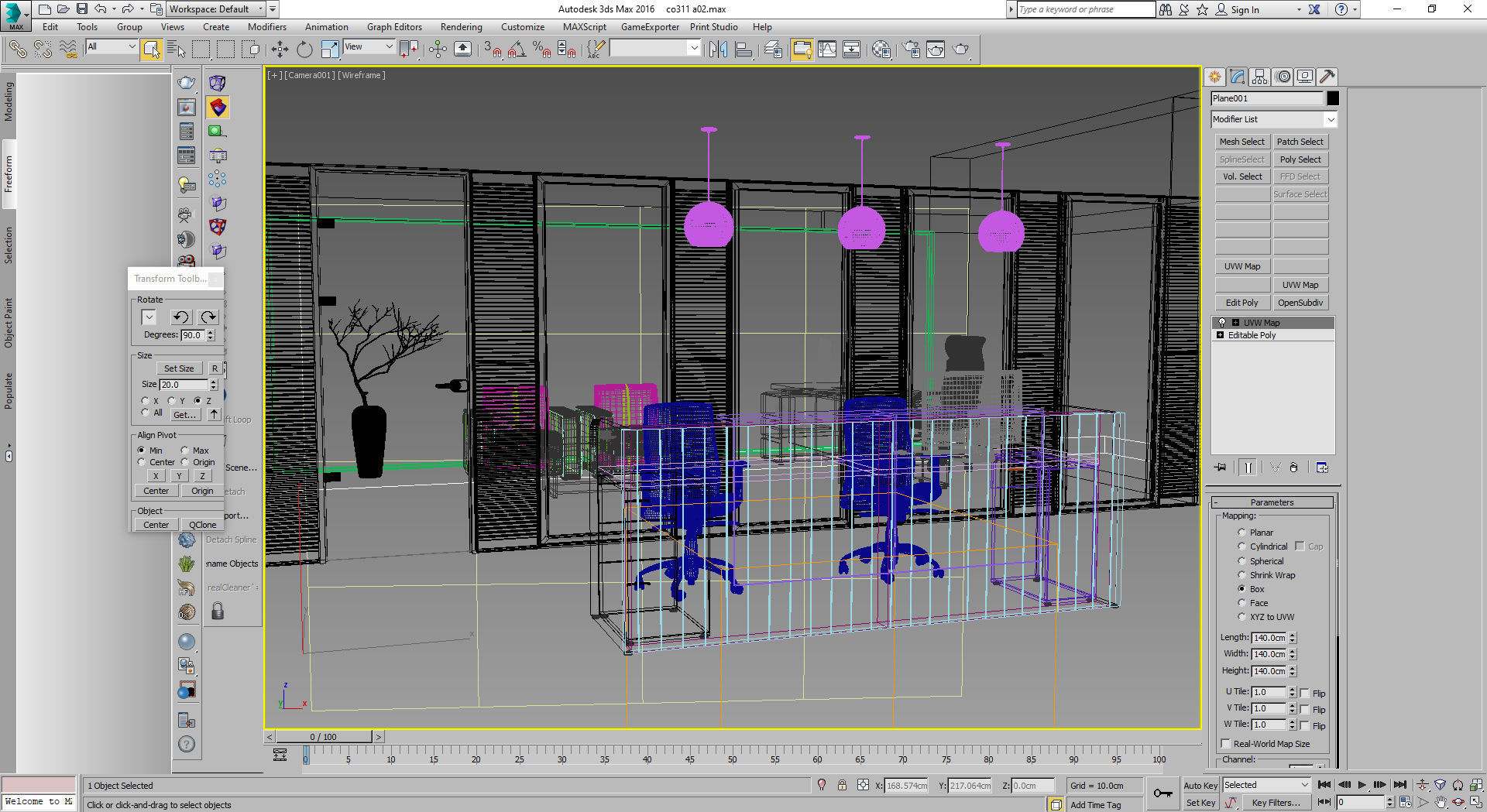Switch to the Motion command panel

tap(1283, 77)
